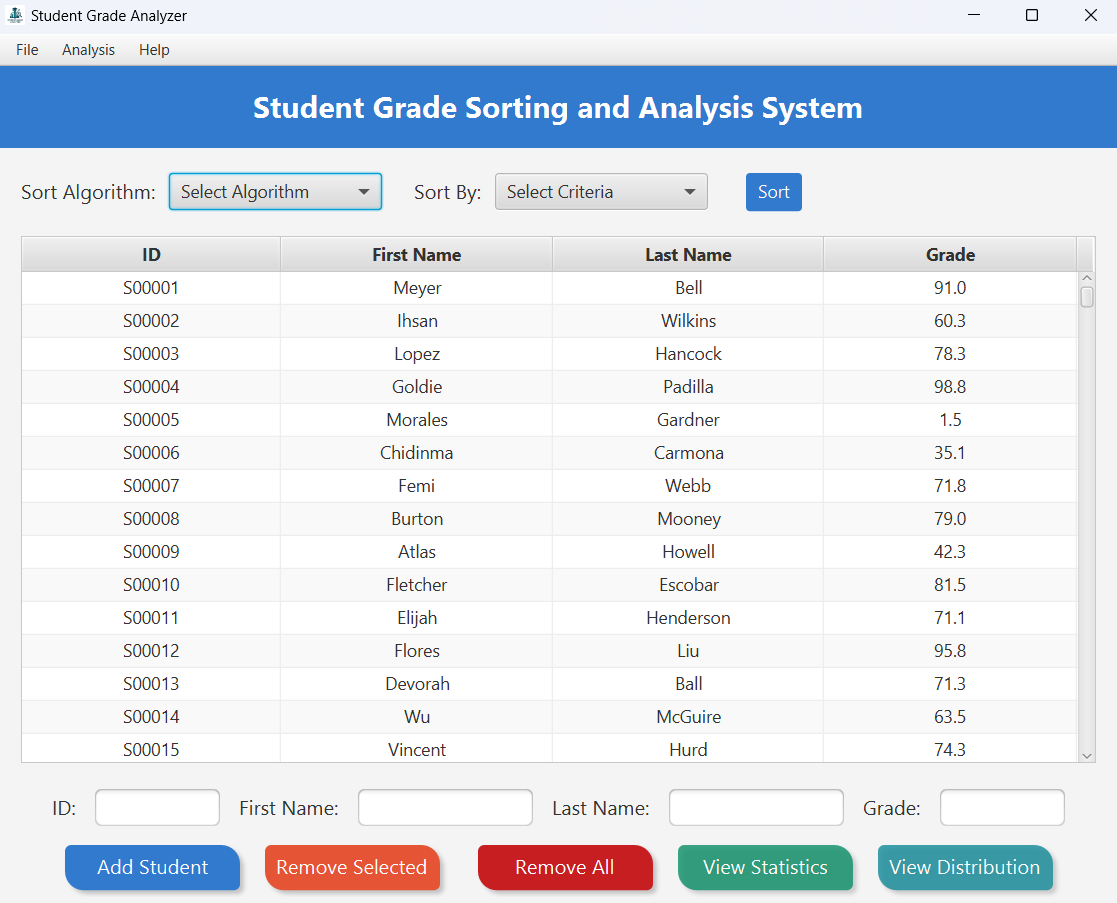Click the ID input field
The image size is (1117, 903).
(x=157, y=807)
